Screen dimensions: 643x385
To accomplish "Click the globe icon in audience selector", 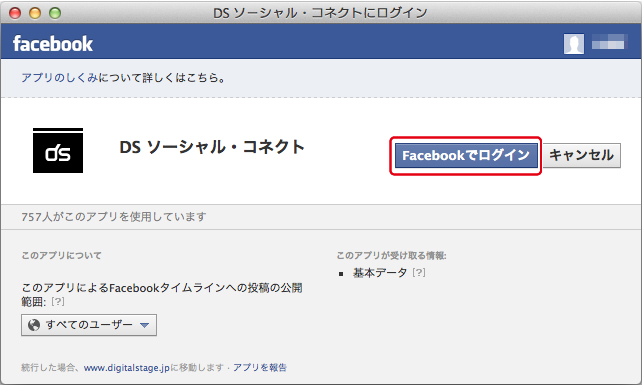I will click(x=34, y=325).
